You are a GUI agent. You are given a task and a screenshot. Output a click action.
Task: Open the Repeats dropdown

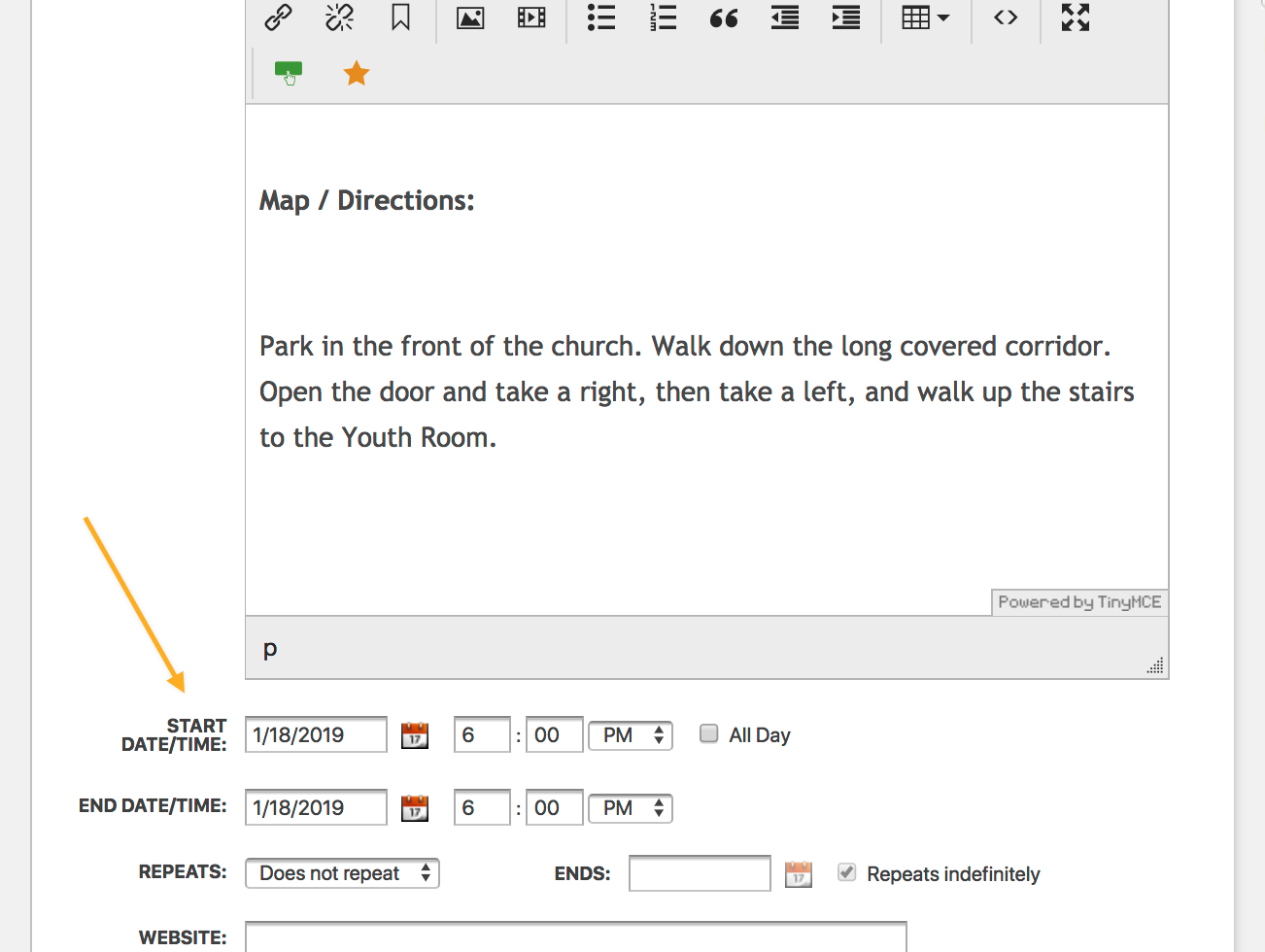tap(342, 873)
